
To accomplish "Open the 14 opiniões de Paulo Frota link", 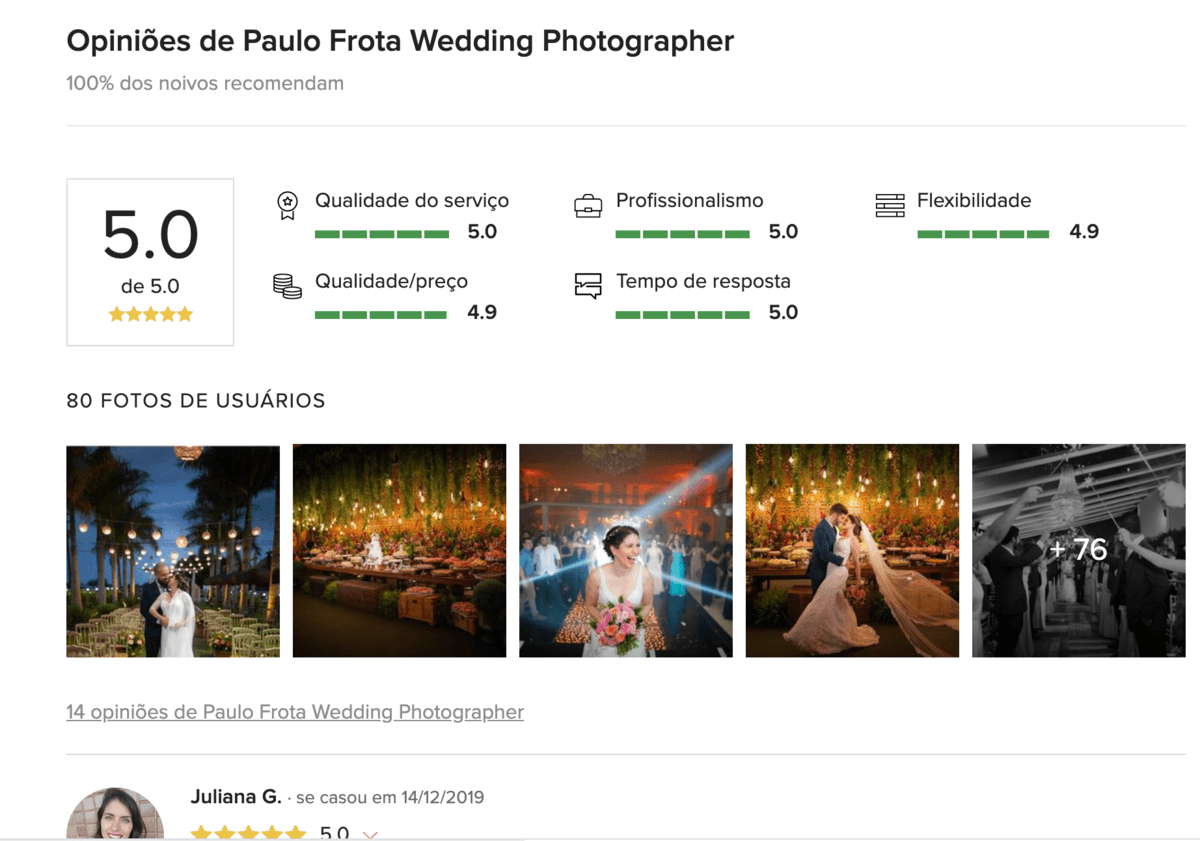I will 295,712.
